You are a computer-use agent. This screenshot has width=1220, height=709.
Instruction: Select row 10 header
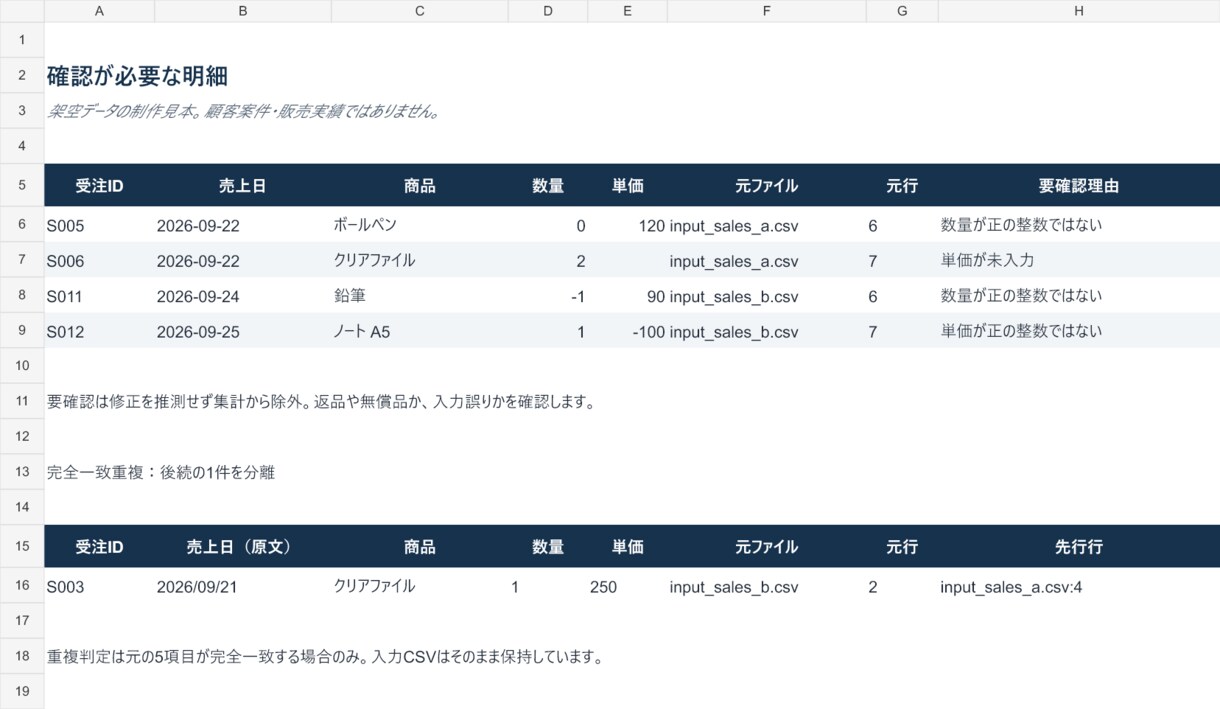click(22, 366)
